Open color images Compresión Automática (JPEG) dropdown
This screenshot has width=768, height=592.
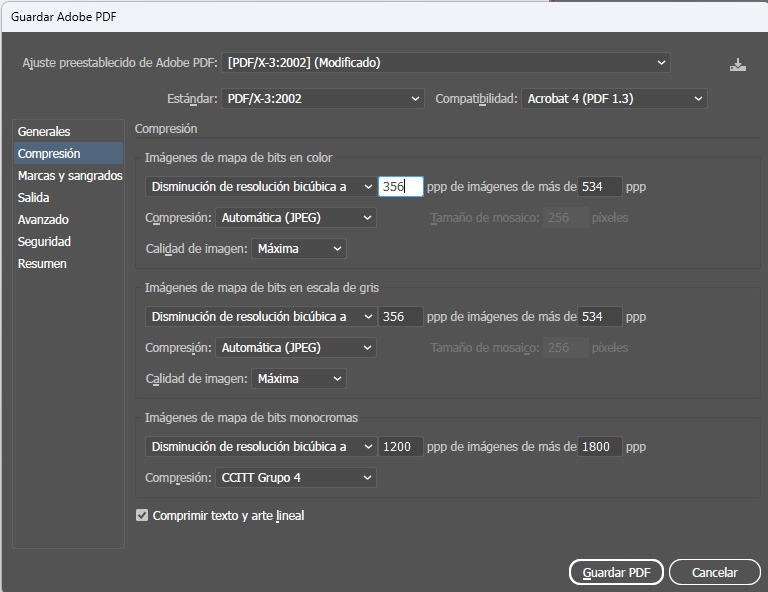pyautogui.click(x=295, y=218)
